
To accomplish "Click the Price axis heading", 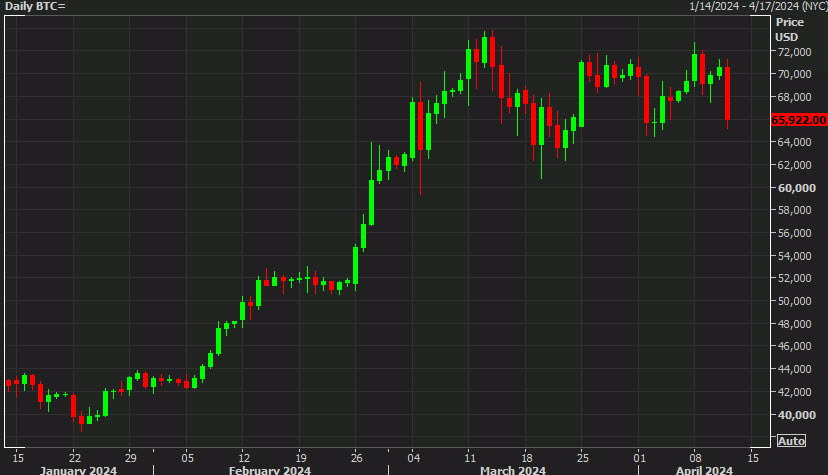I will pos(789,22).
